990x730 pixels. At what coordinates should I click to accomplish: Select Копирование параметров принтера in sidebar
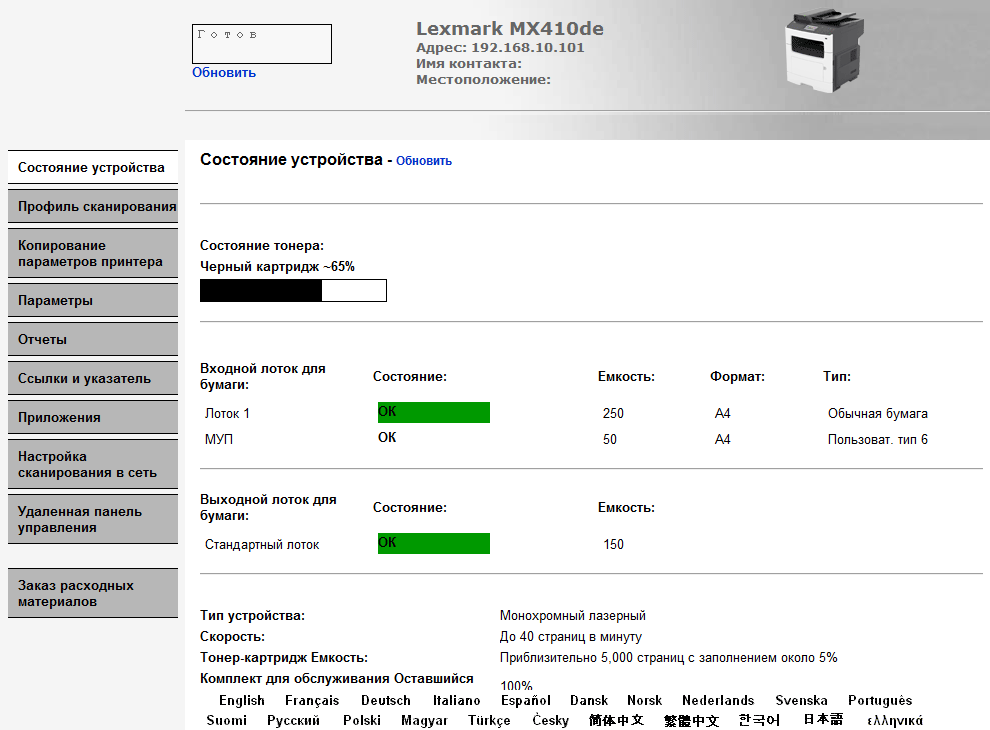pyautogui.click(x=92, y=252)
